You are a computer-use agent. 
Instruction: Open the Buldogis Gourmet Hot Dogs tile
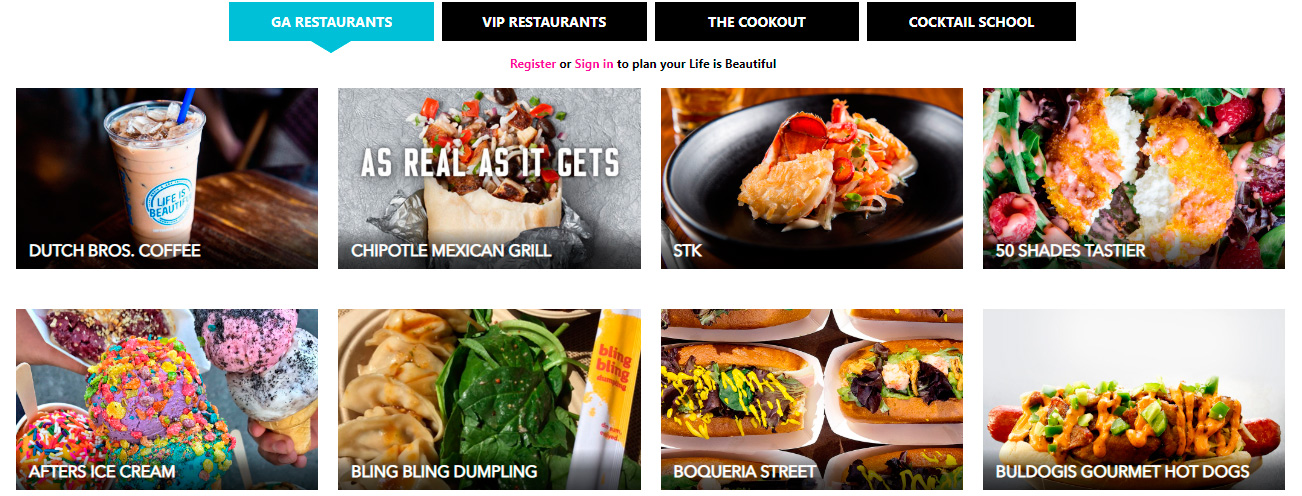pos(1134,399)
